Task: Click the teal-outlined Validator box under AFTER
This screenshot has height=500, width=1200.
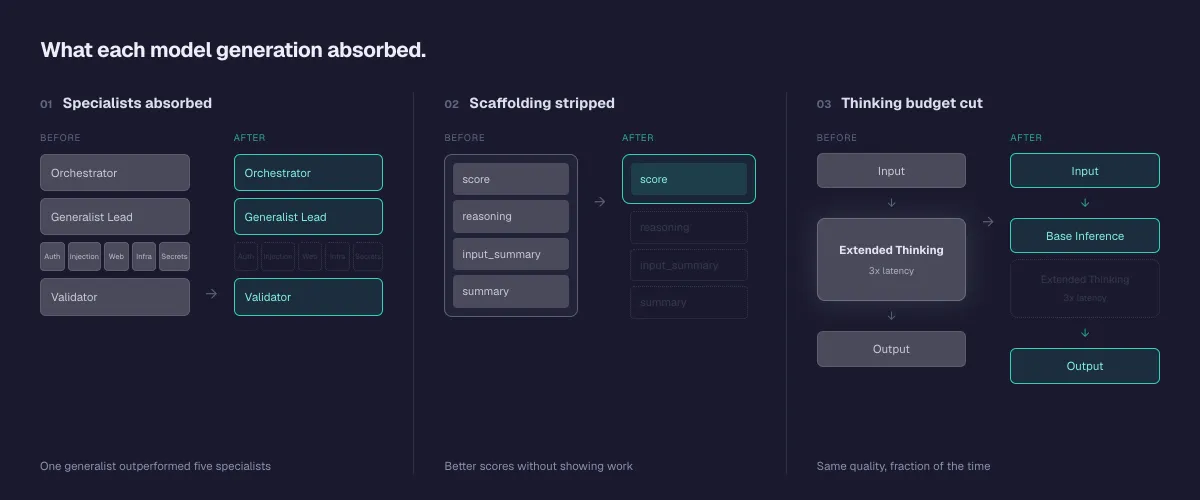Action: click(x=308, y=297)
